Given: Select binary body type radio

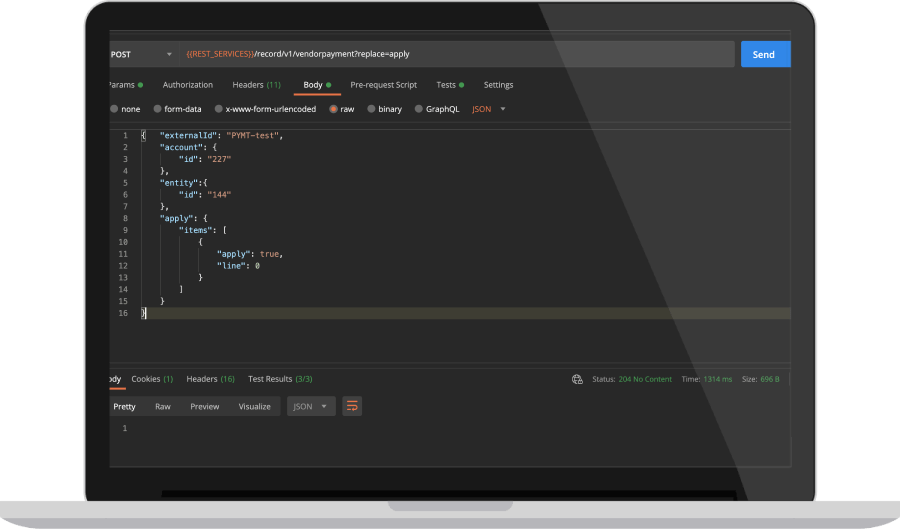Looking at the screenshot, I should [x=371, y=109].
